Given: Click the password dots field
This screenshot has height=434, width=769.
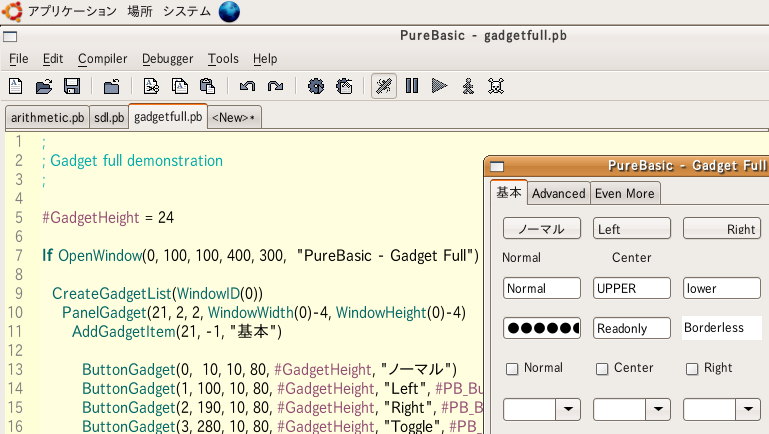Looking at the screenshot, I should tap(542, 328).
